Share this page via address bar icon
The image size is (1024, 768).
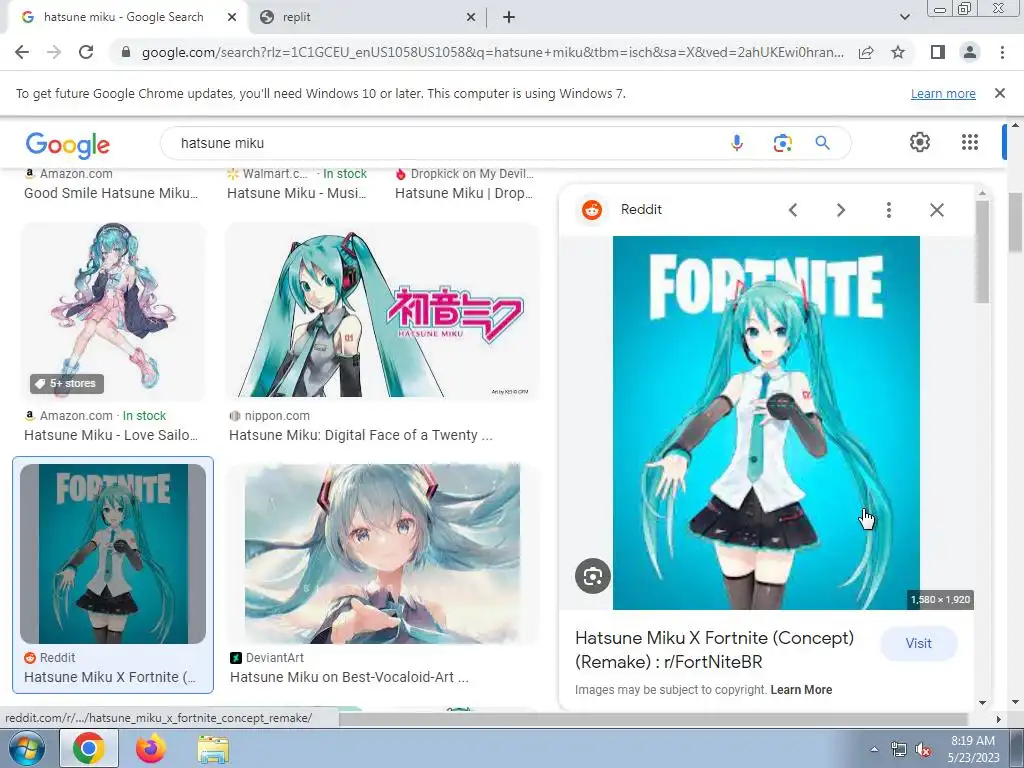click(866, 52)
